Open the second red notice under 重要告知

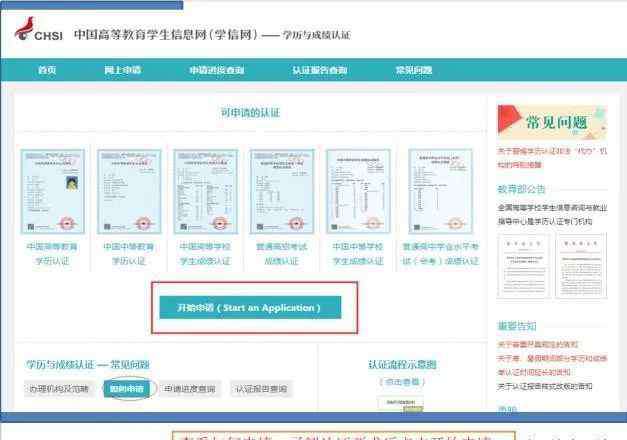click(552, 365)
